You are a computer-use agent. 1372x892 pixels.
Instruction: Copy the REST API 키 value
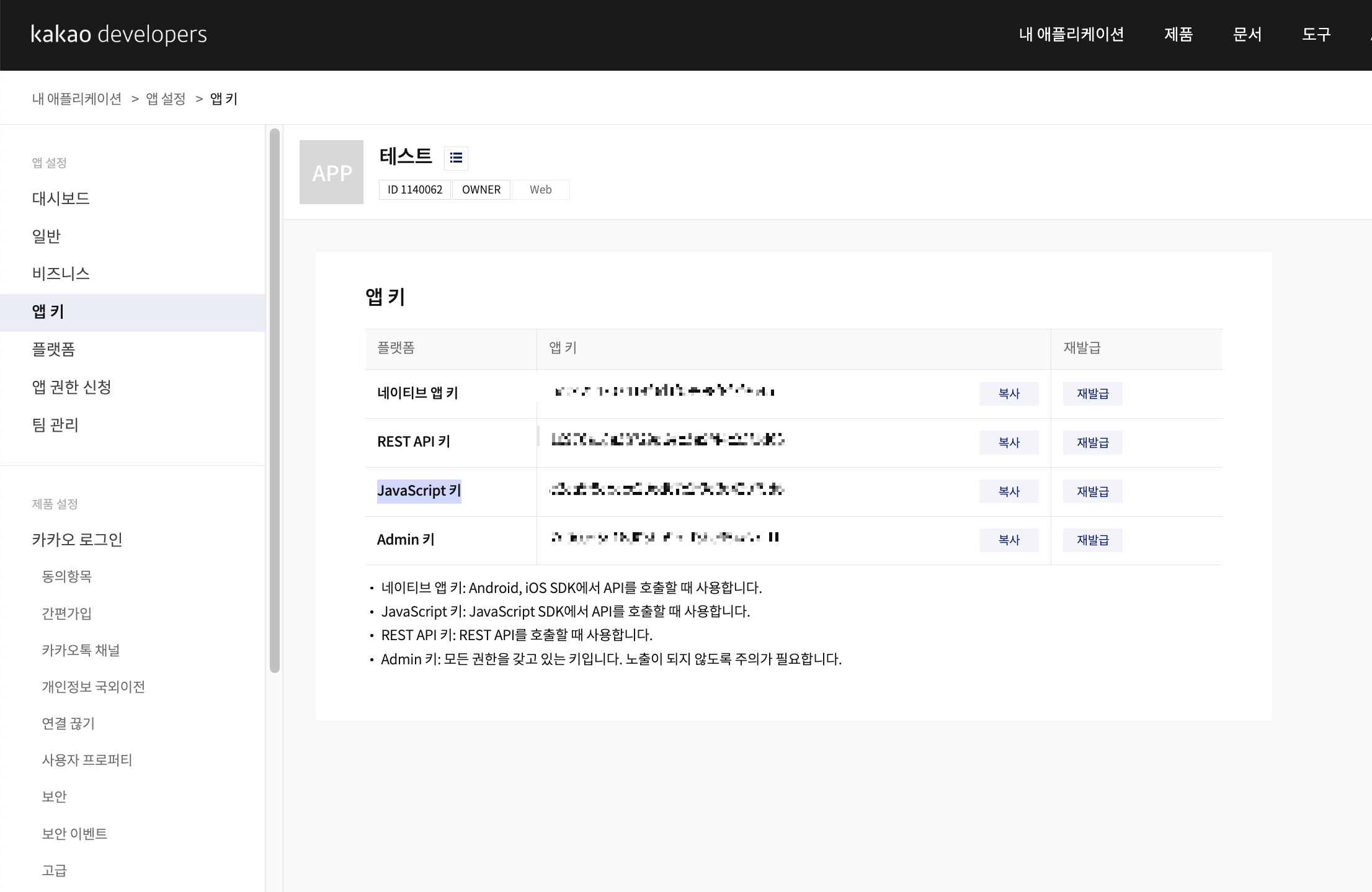tap(1009, 442)
